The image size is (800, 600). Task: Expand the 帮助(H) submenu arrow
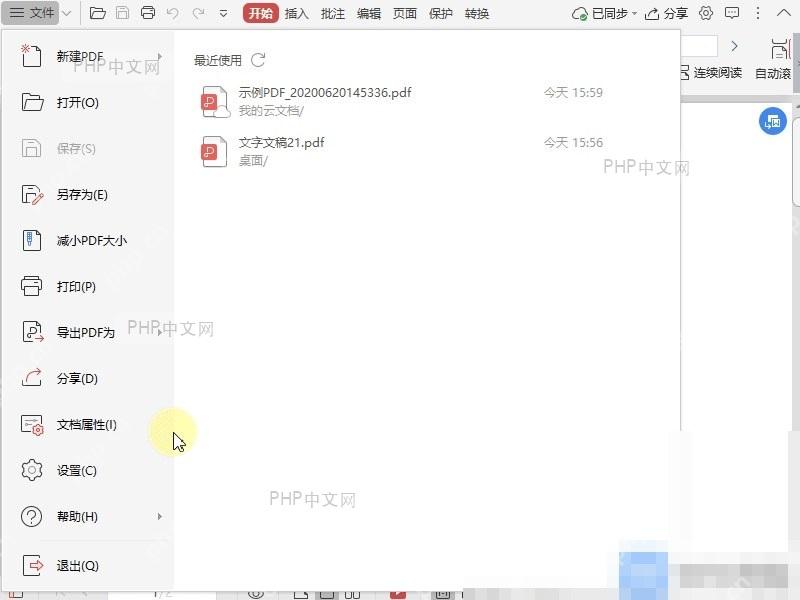160,516
